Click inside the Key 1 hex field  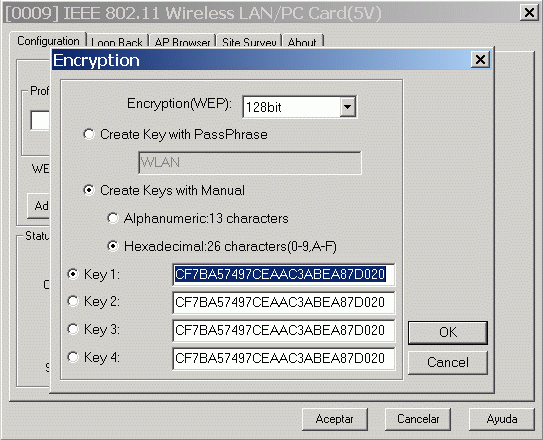pyautogui.click(x=283, y=275)
